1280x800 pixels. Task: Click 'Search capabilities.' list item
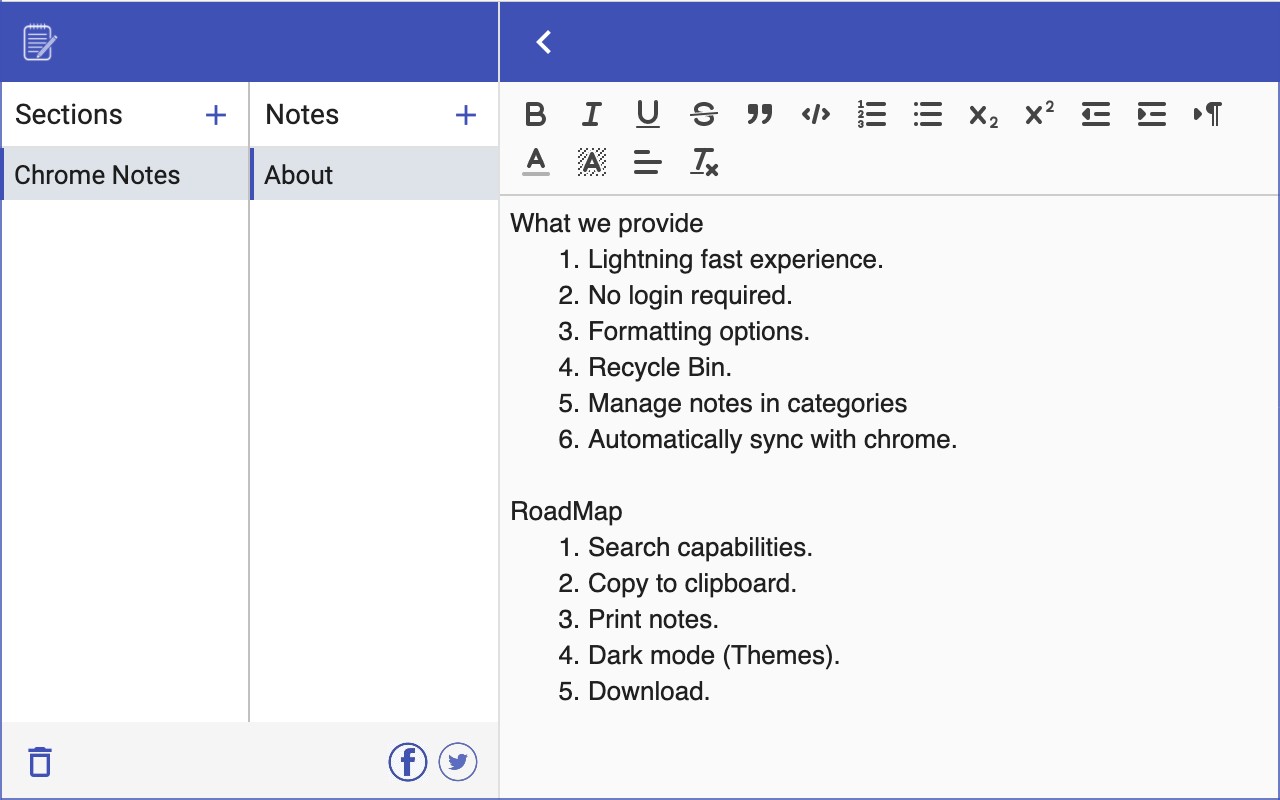[x=700, y=547]
